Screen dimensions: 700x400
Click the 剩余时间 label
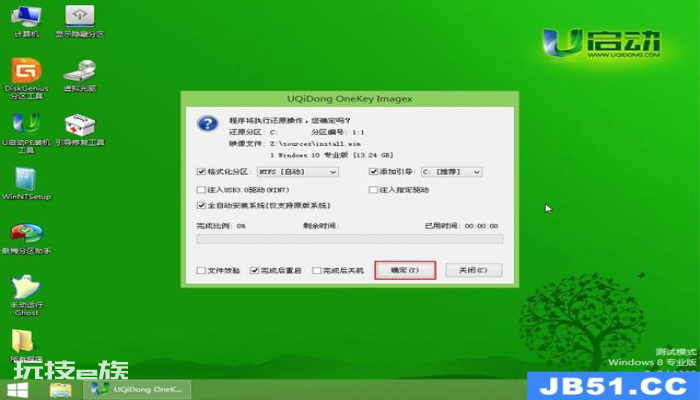pos(321,226)
